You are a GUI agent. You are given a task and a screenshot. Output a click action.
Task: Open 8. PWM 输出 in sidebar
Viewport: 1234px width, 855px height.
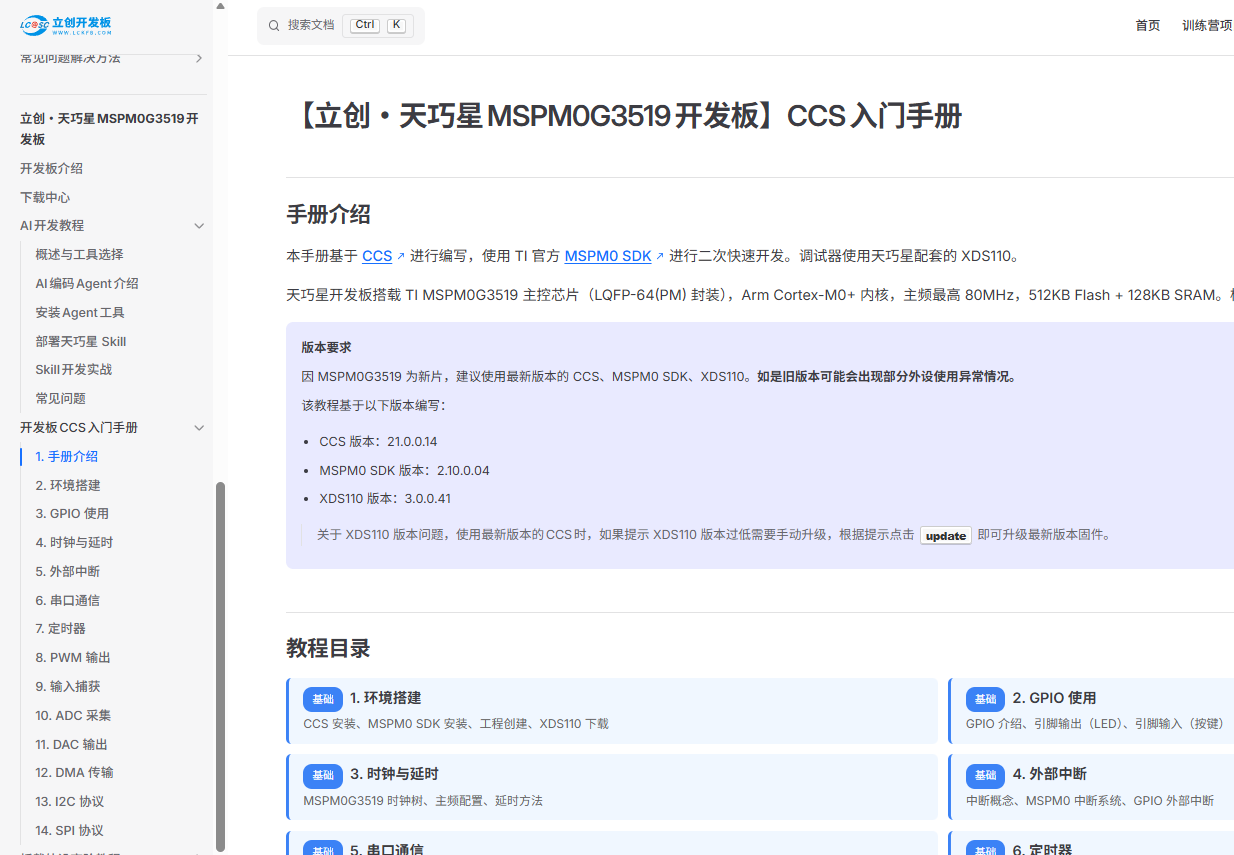(x=73, y=658)
